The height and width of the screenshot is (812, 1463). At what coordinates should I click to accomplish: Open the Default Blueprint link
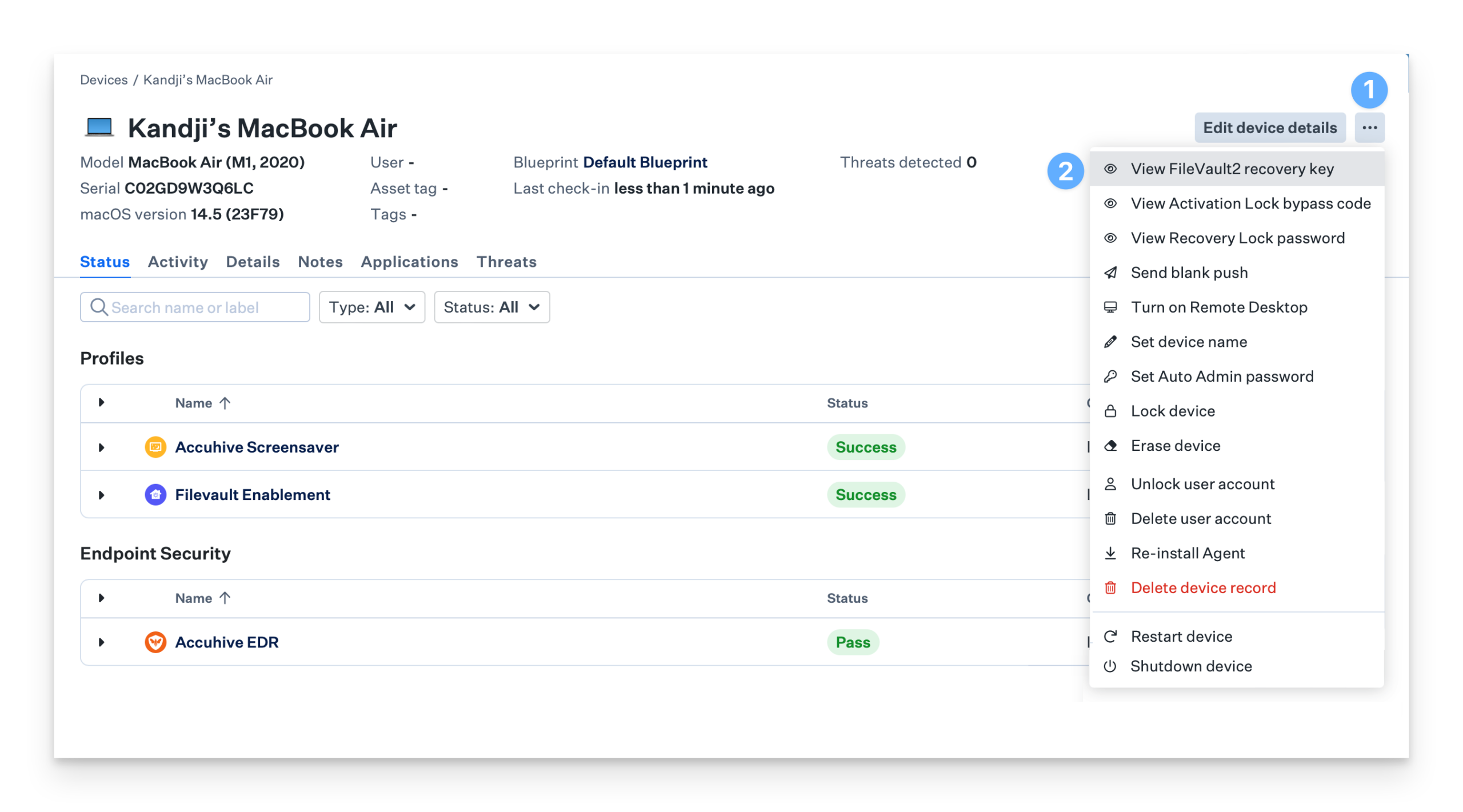coord(645,162)
